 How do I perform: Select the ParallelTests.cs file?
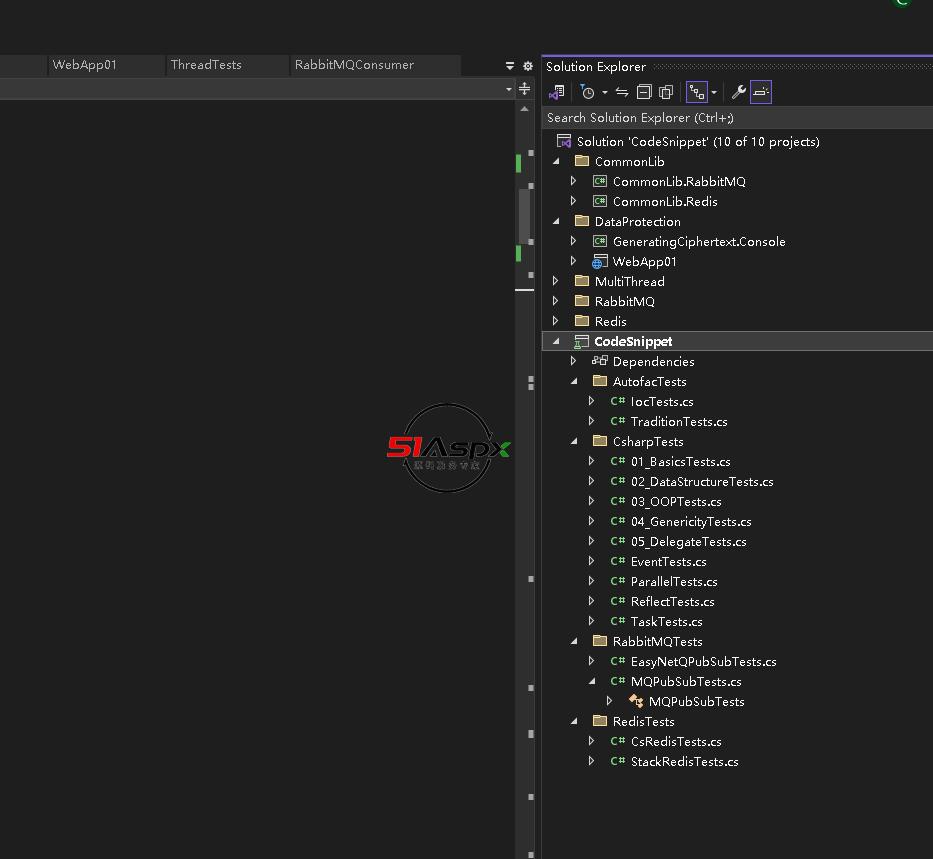674,582
